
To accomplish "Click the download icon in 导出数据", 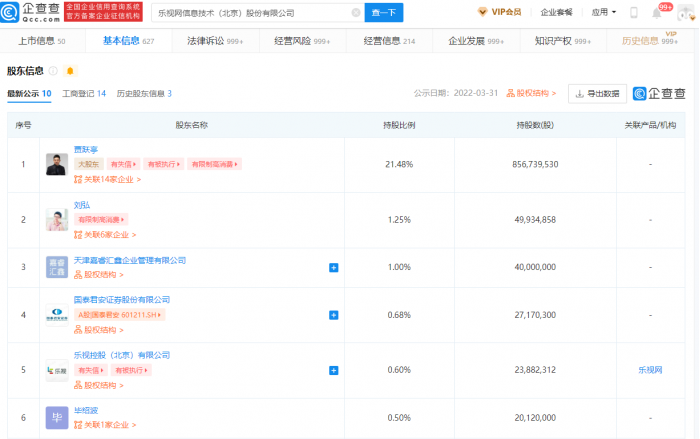I will [580, 94].
